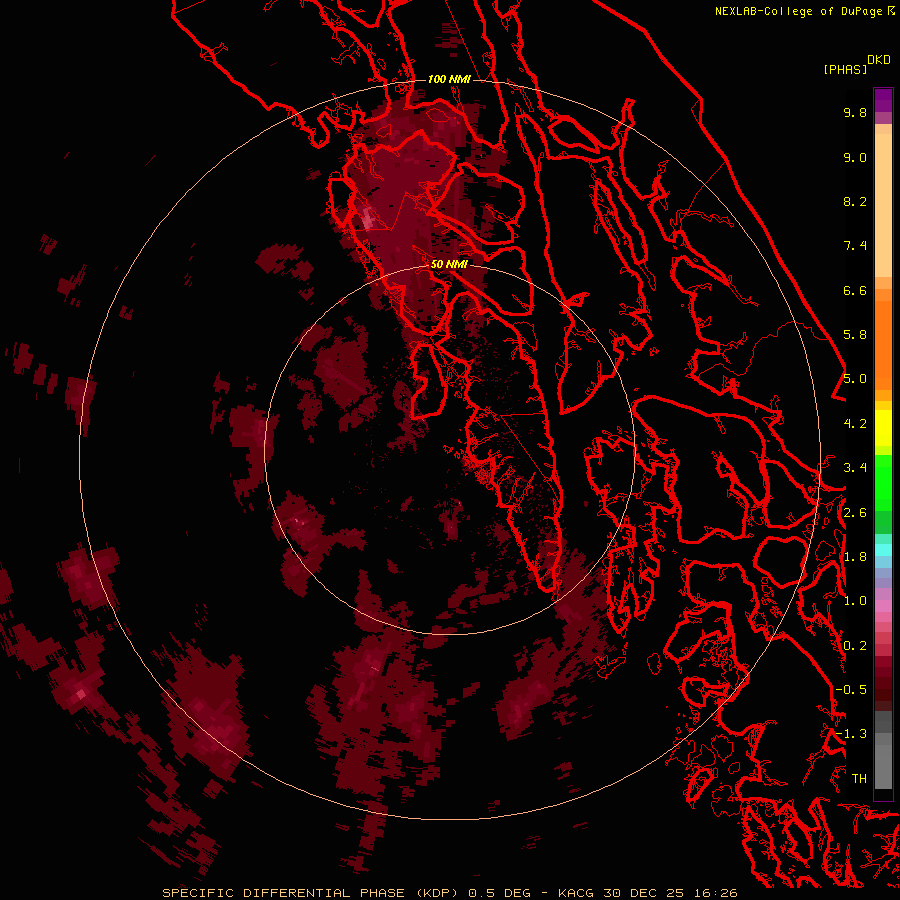The height and width of the screenshot is (900, 900).
Task: Click the 50 NMI range ring label
Action: point(449,264)
